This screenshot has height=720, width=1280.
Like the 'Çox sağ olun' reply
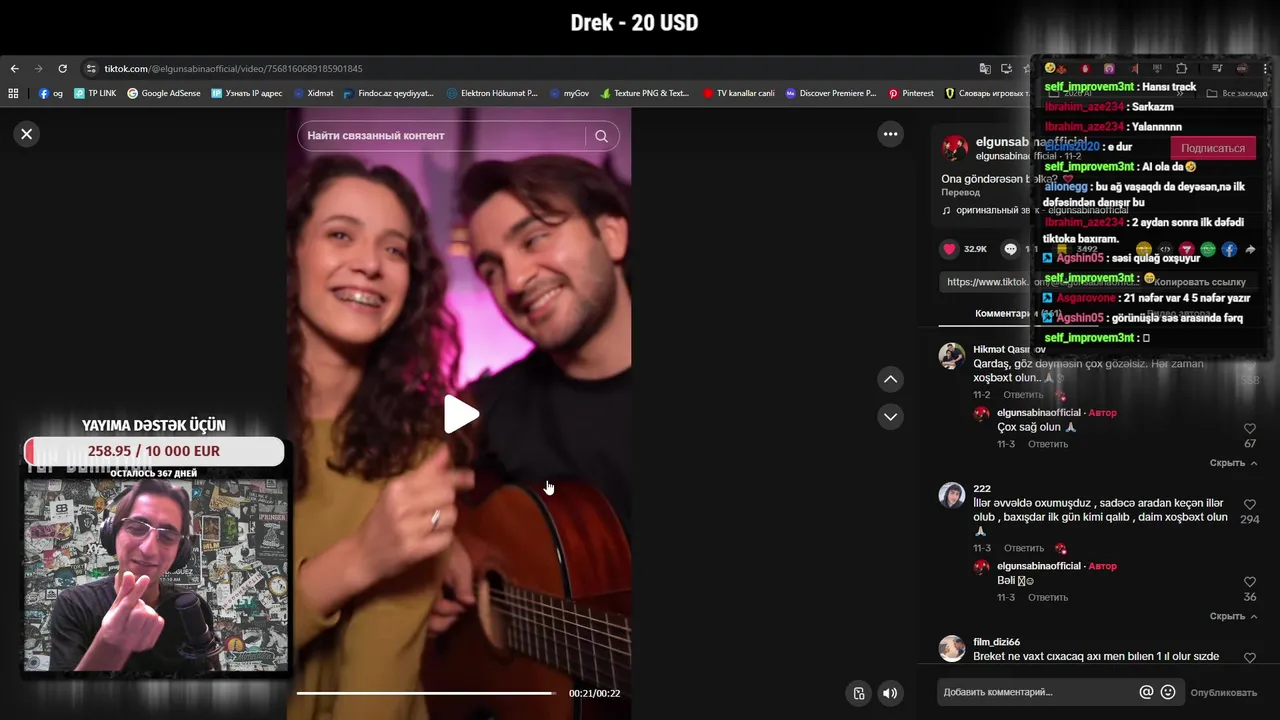click(1250, 428)
